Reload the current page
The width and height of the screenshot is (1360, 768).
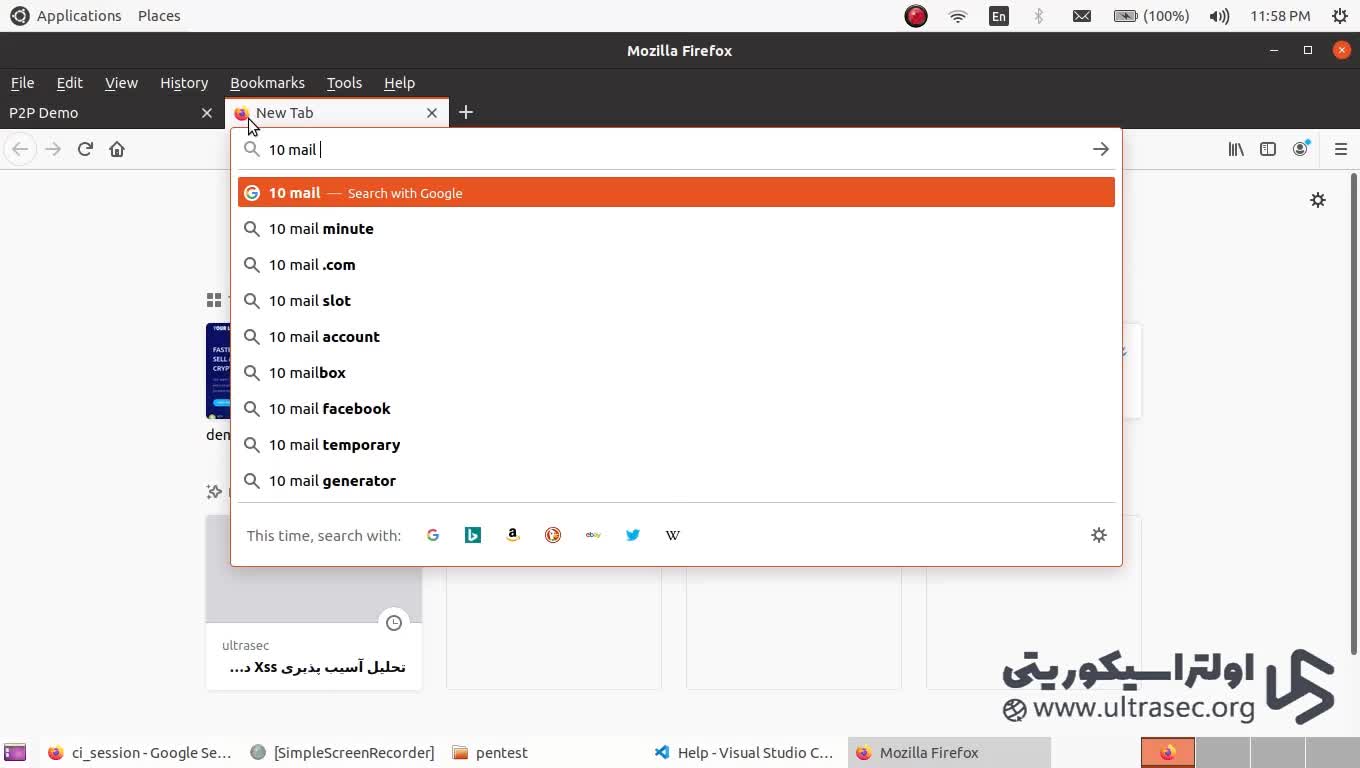point(85,149)
